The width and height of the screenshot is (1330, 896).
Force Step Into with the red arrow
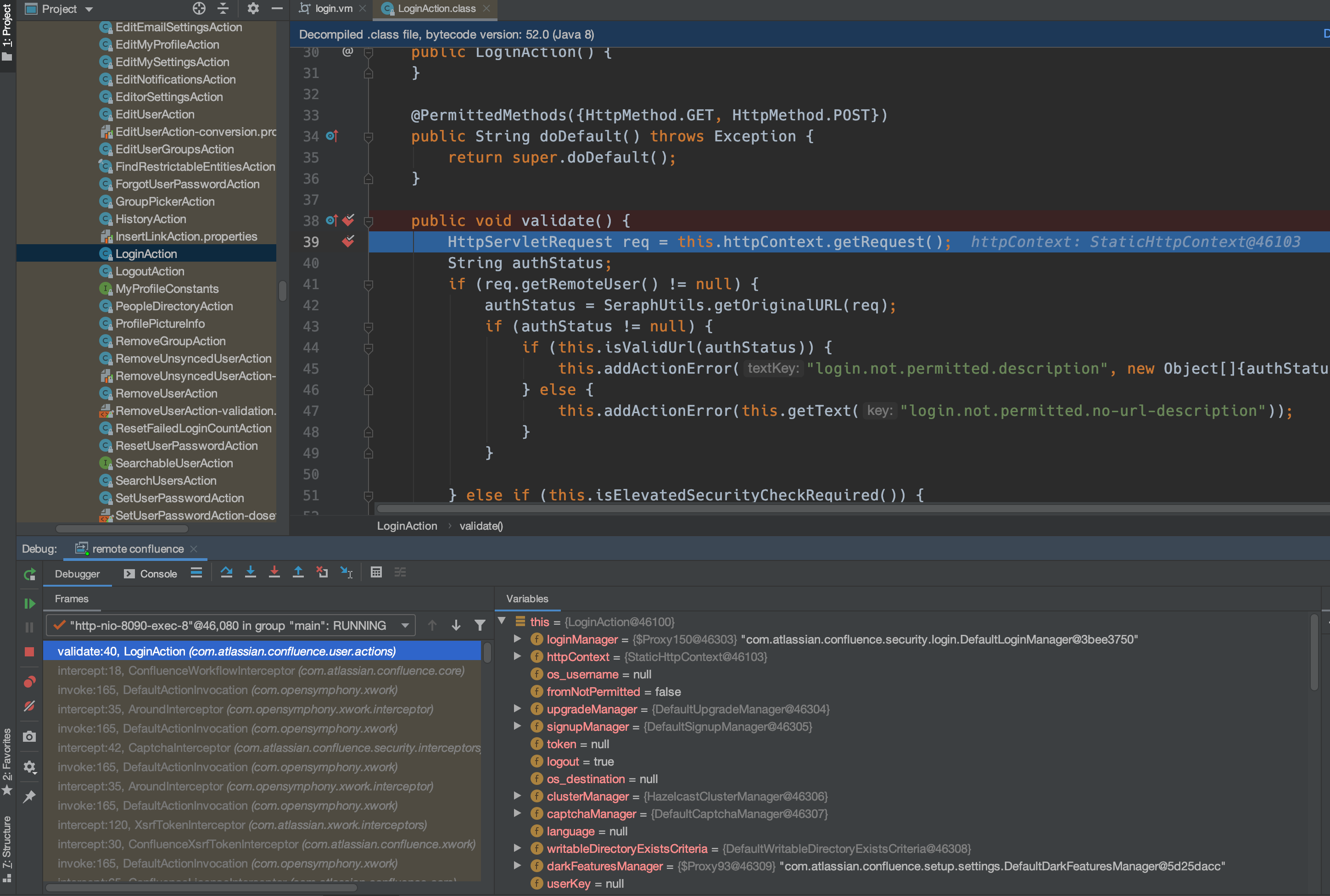pos(274,572)
